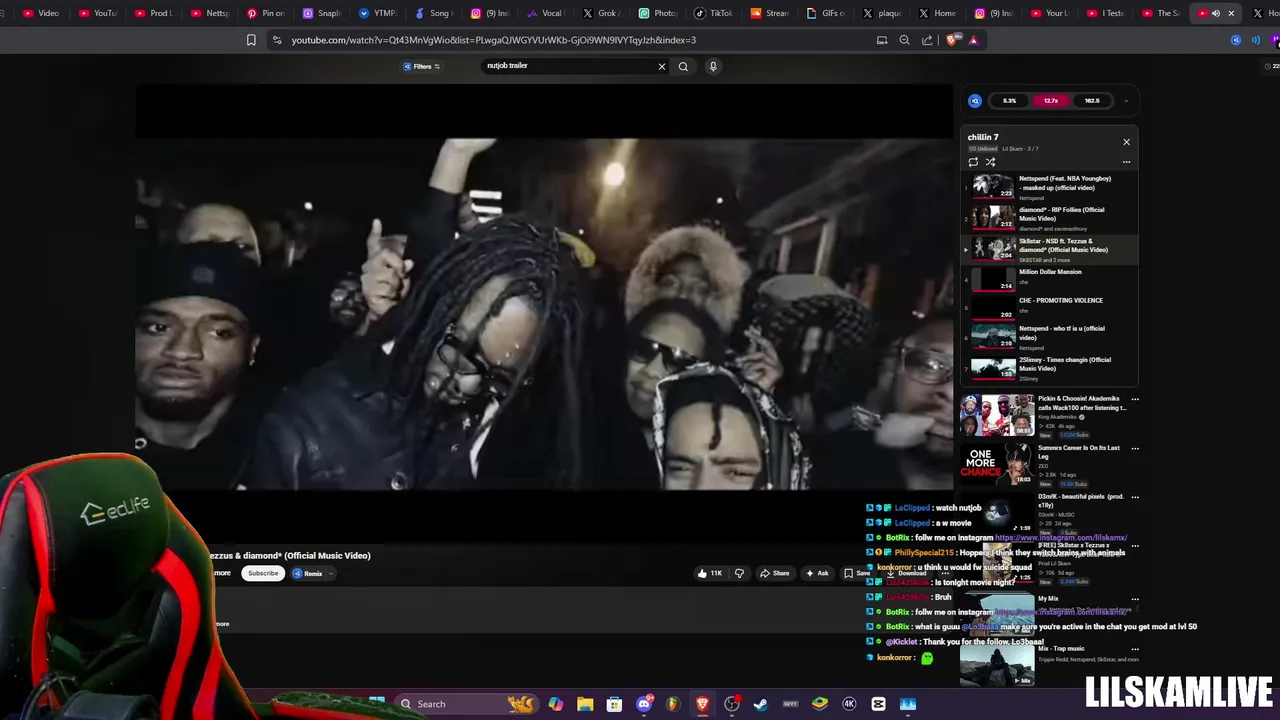Click the youtube.com address bar URL
The image size is (1280, 720).
click(x=494, y=40)
